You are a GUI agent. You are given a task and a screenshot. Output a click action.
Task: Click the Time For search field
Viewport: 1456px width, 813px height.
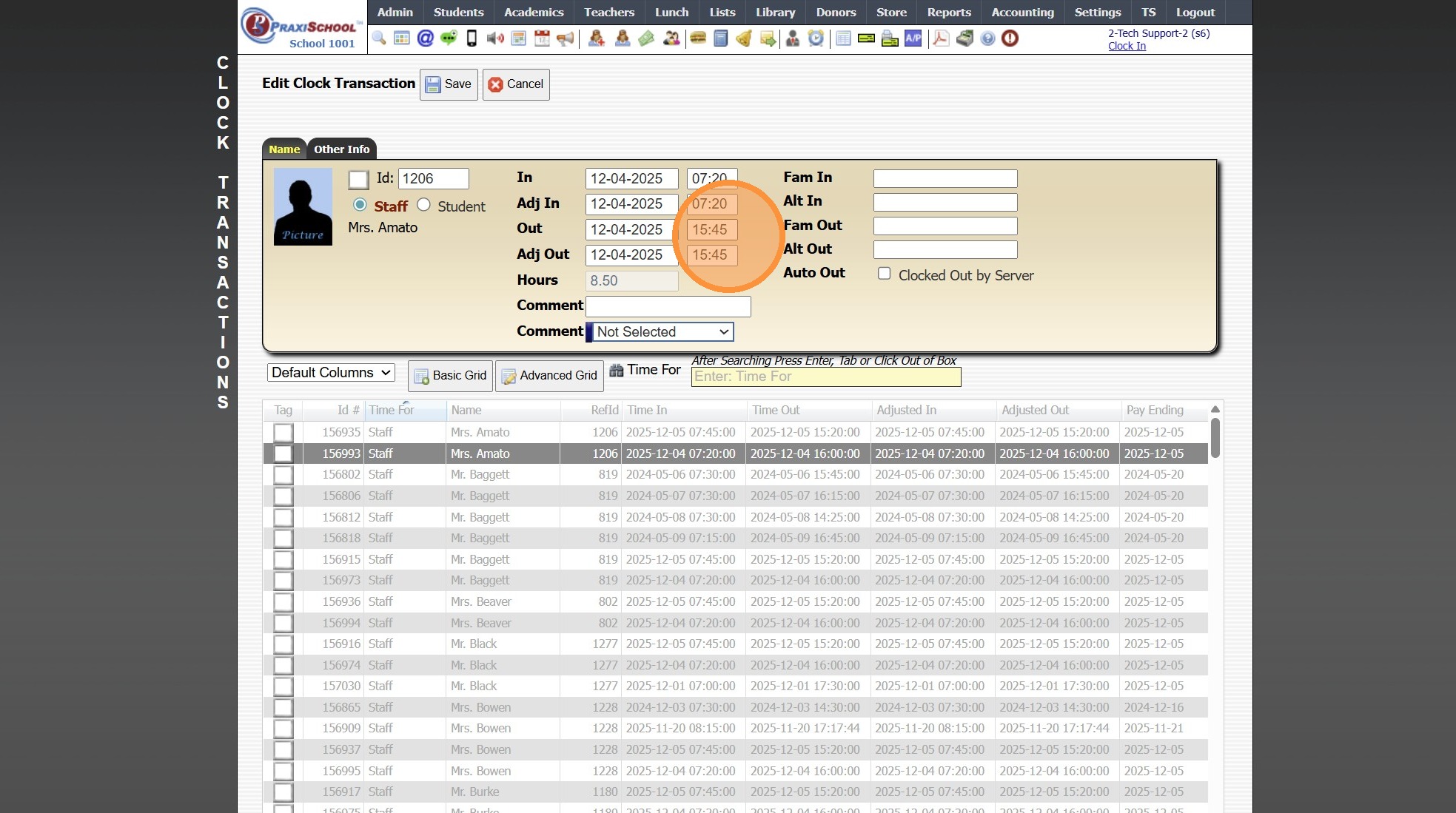(825, 377)
